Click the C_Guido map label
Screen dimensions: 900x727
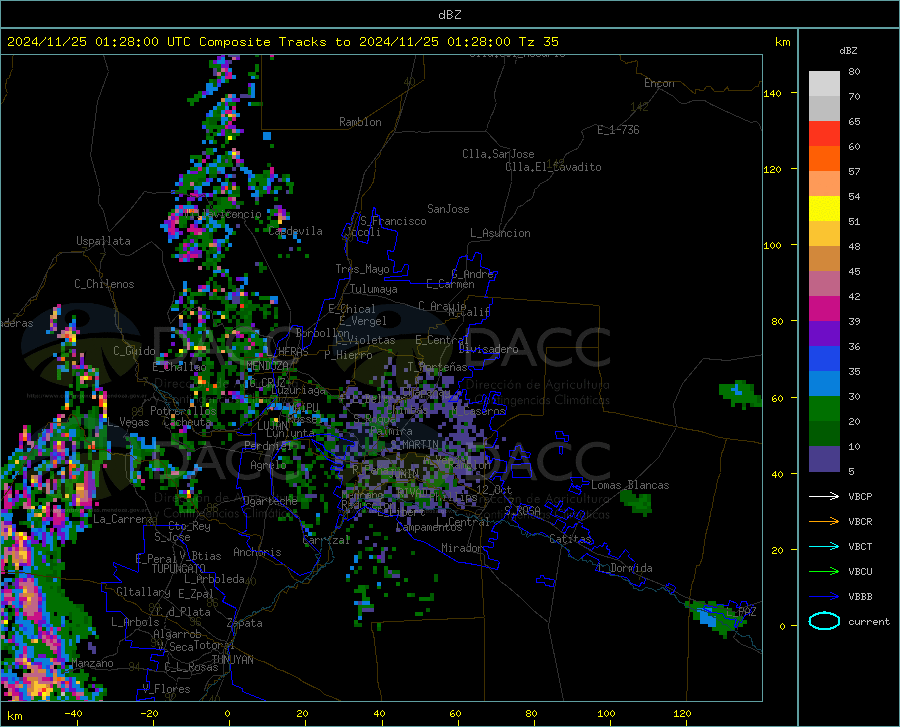pyautogui.click(x=134, y=351)
